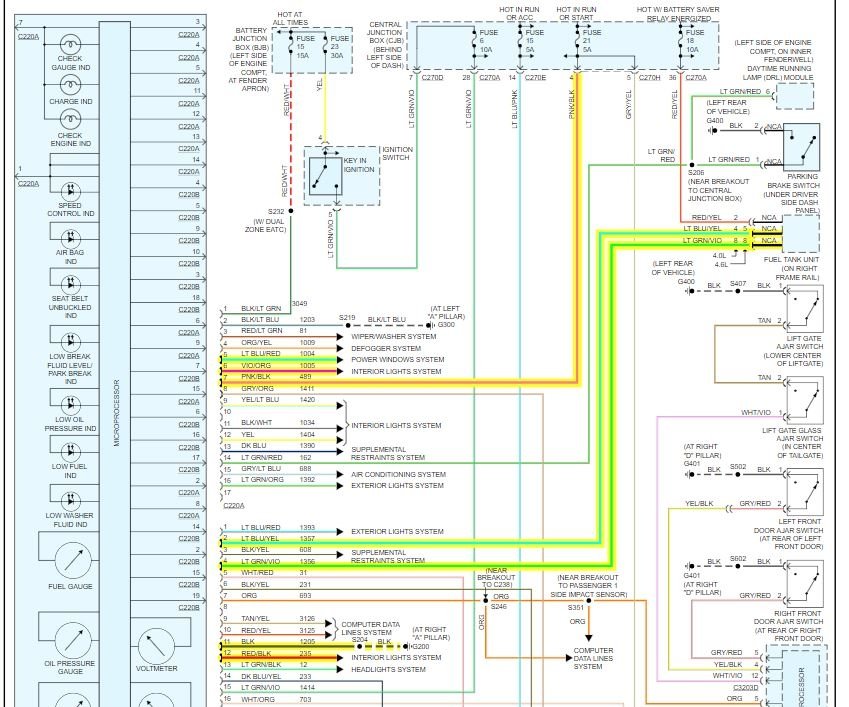Viewport: 849px width, 707px height.
Task: Click the Left Front Door Ajar Switch symbol
Action: [x=805, y=492]
